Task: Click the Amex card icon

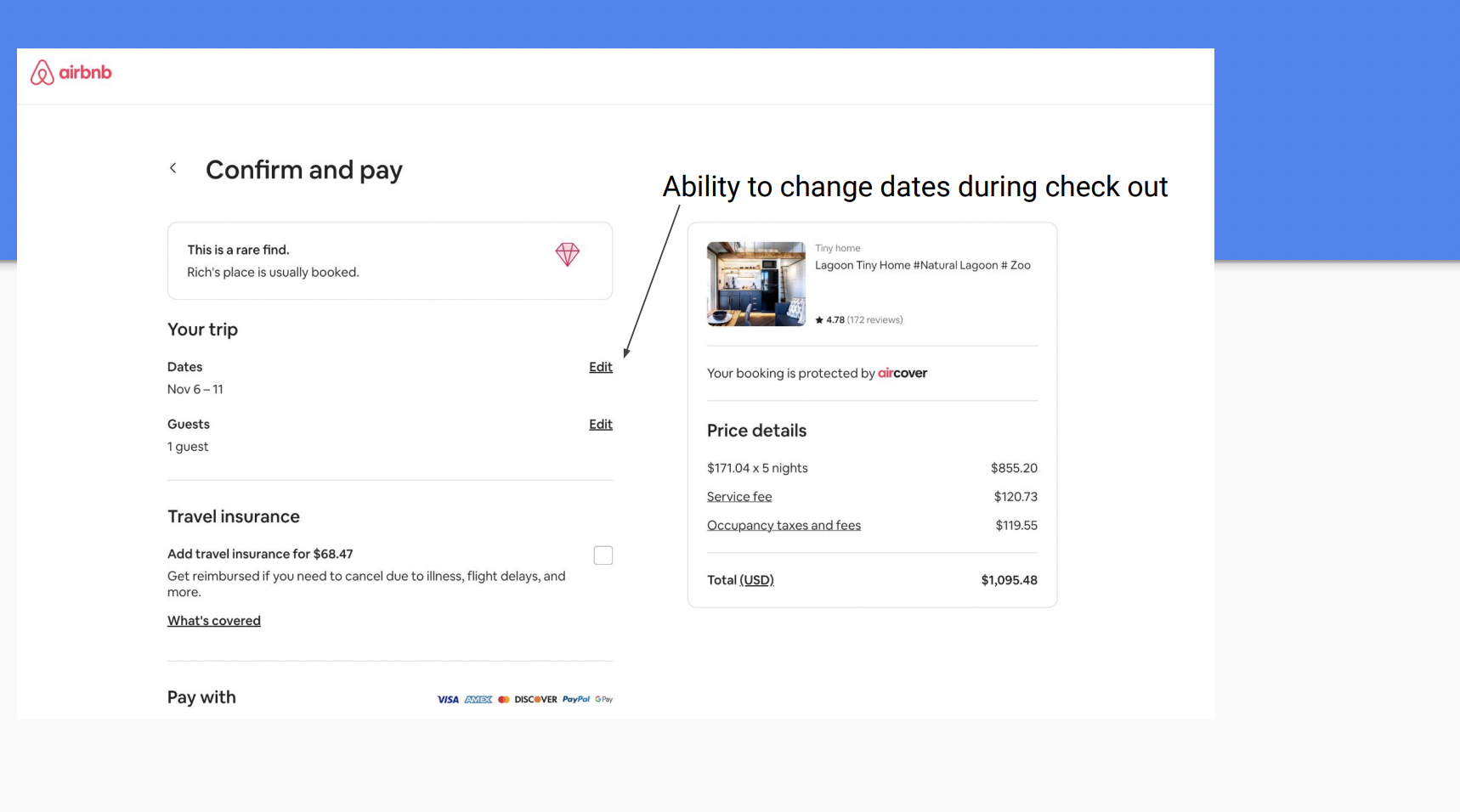Action: (478, 700)
